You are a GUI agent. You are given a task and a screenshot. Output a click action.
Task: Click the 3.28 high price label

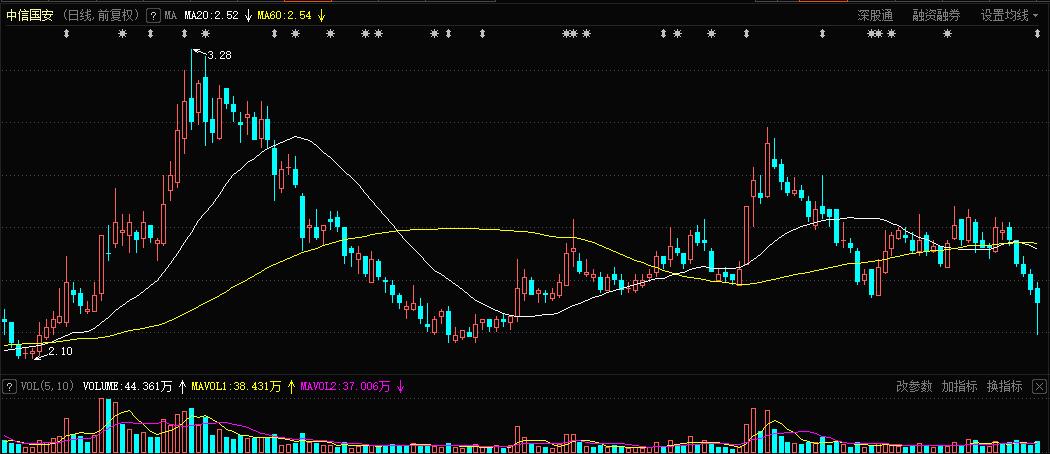tap(220, 56)
